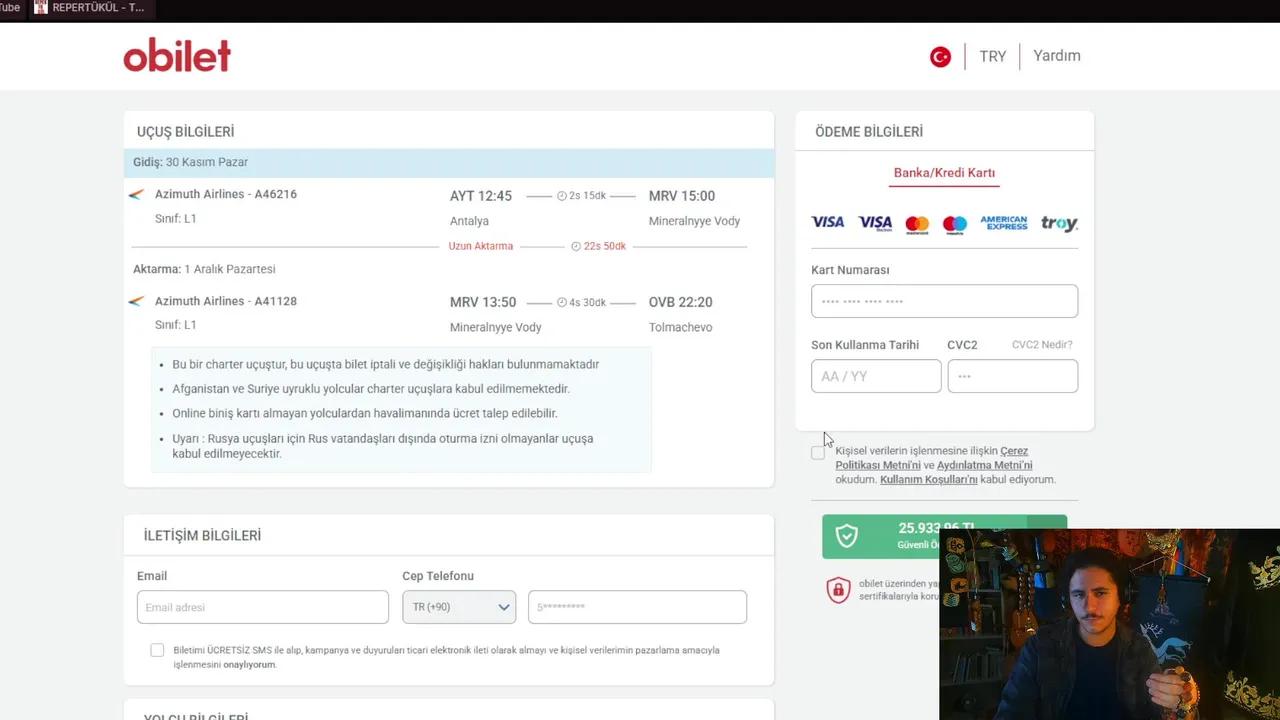Open the Yardım help link
Viewport: 1280px width, 720px height.
click(x=1057, y=56)
